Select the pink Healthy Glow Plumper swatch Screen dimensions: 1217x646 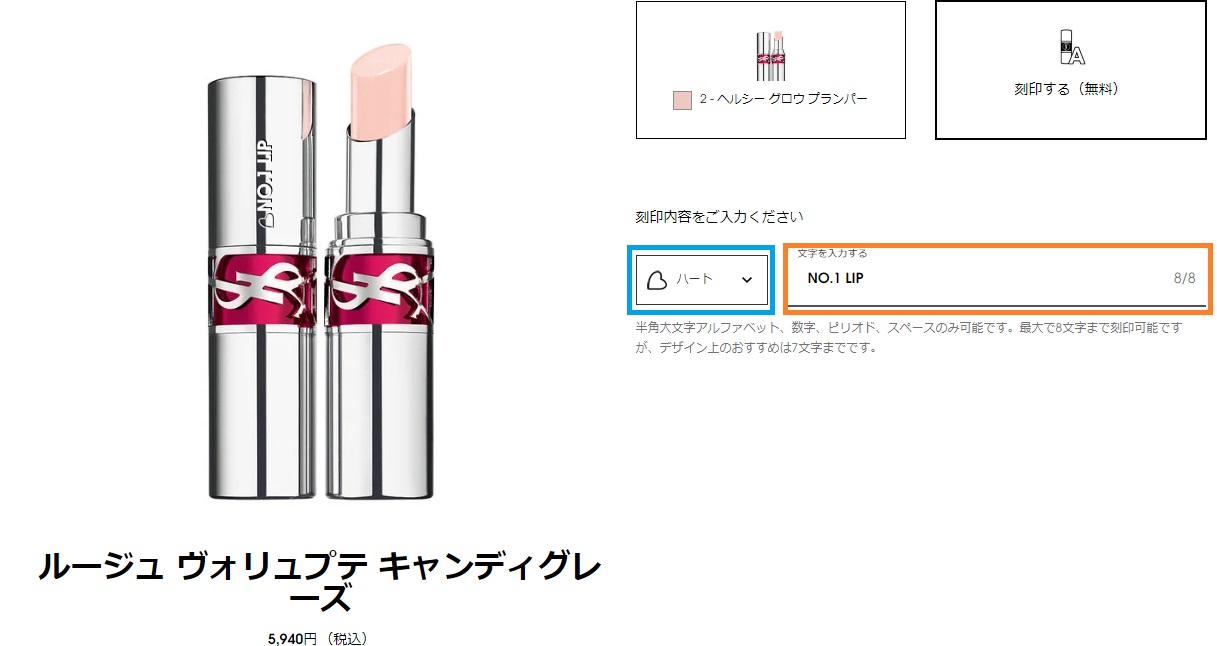(x=682, y=100)
